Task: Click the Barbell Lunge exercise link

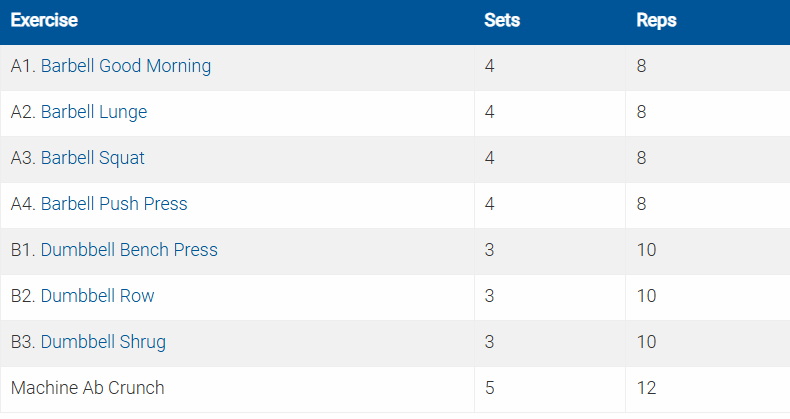Action: [x=94, y=112]
